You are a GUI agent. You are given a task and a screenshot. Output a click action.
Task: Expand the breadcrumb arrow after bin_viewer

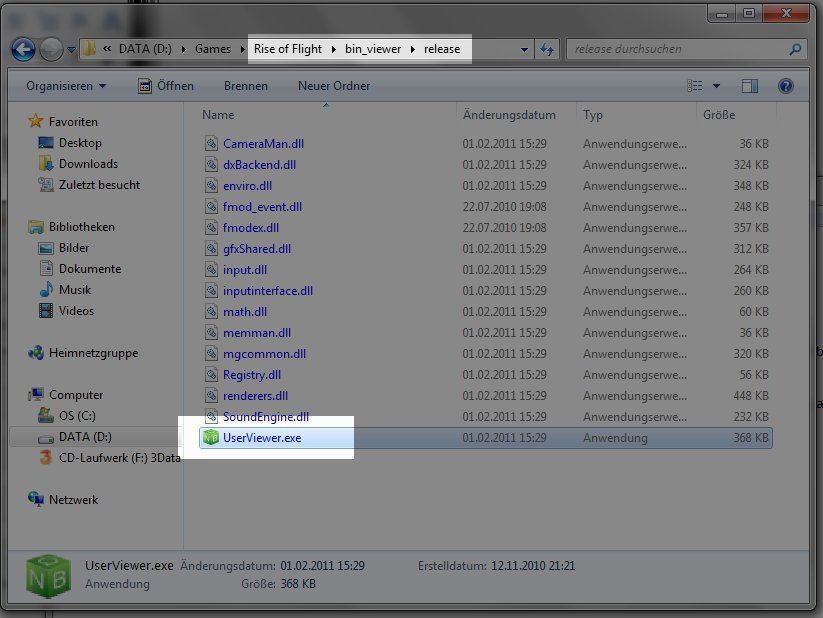pos(413,48)
